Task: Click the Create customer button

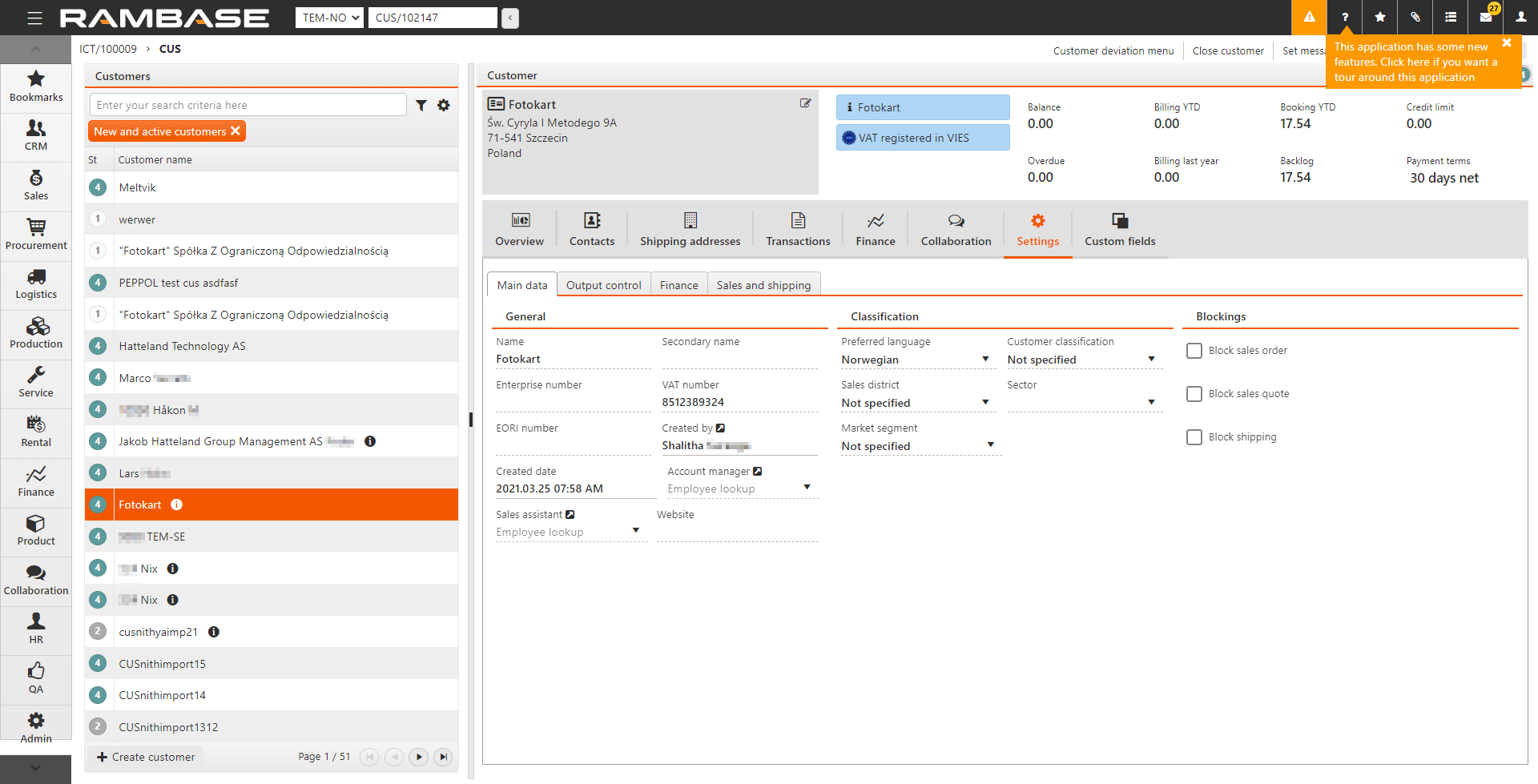Action: pyautogui.click(x=146, y=757)
